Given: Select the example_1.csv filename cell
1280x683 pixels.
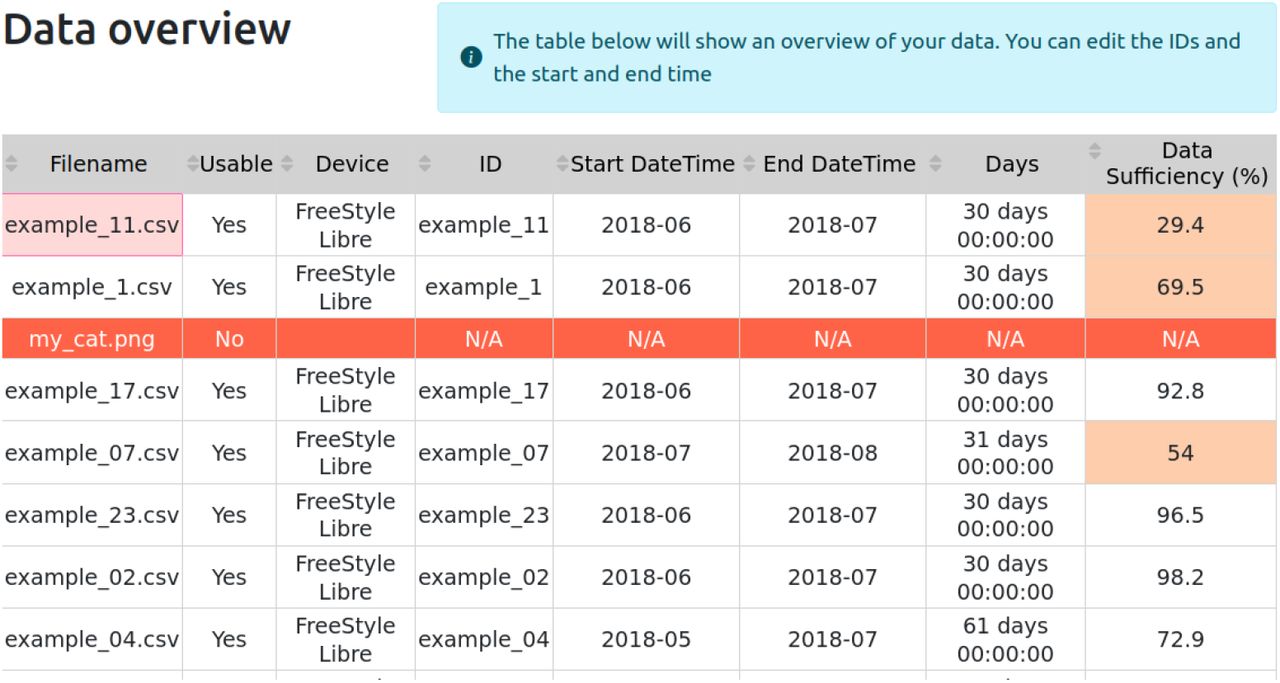Looking at the screenshot, I should tap(92, 287).
